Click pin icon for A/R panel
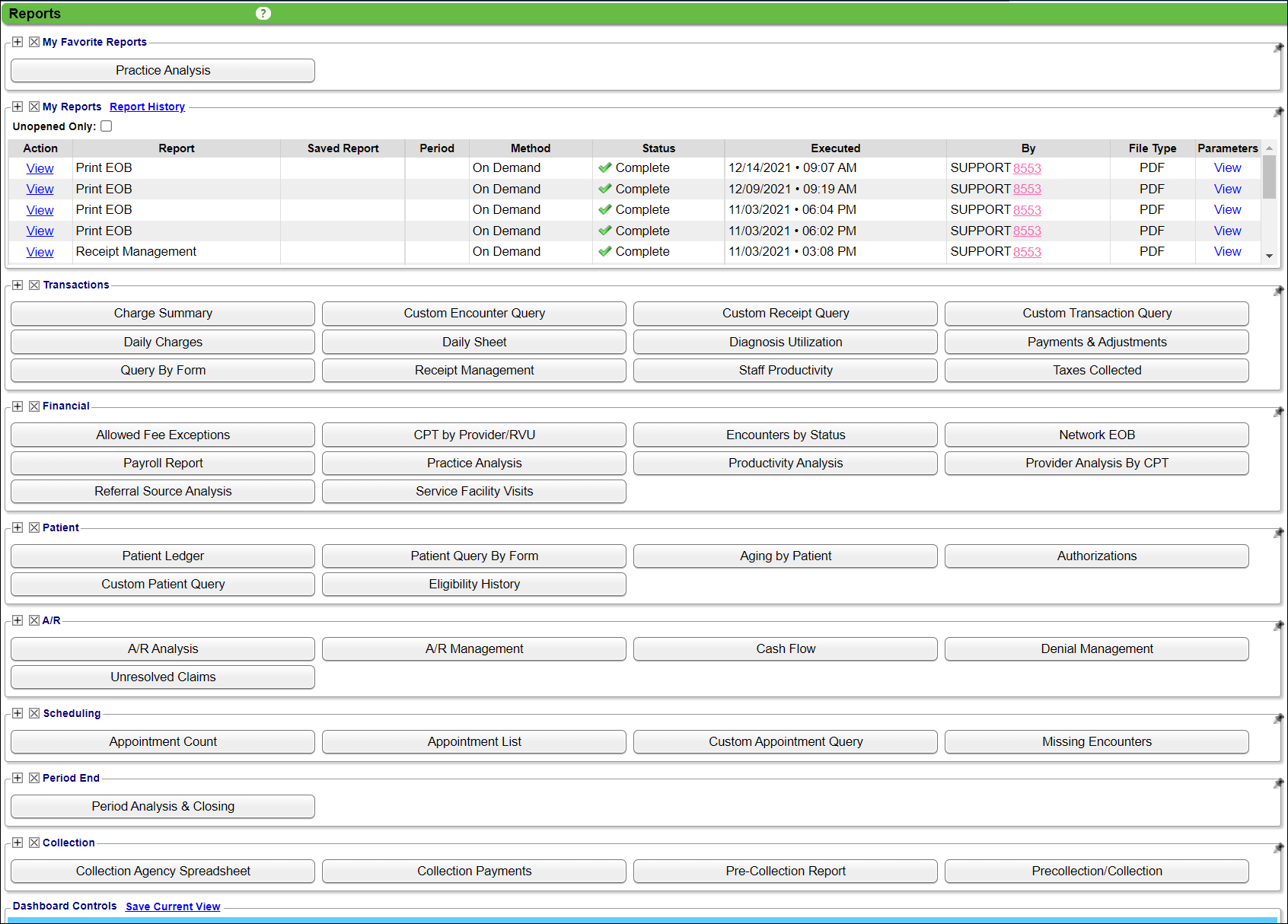 pyautogui.click(x=1278, y=626)
